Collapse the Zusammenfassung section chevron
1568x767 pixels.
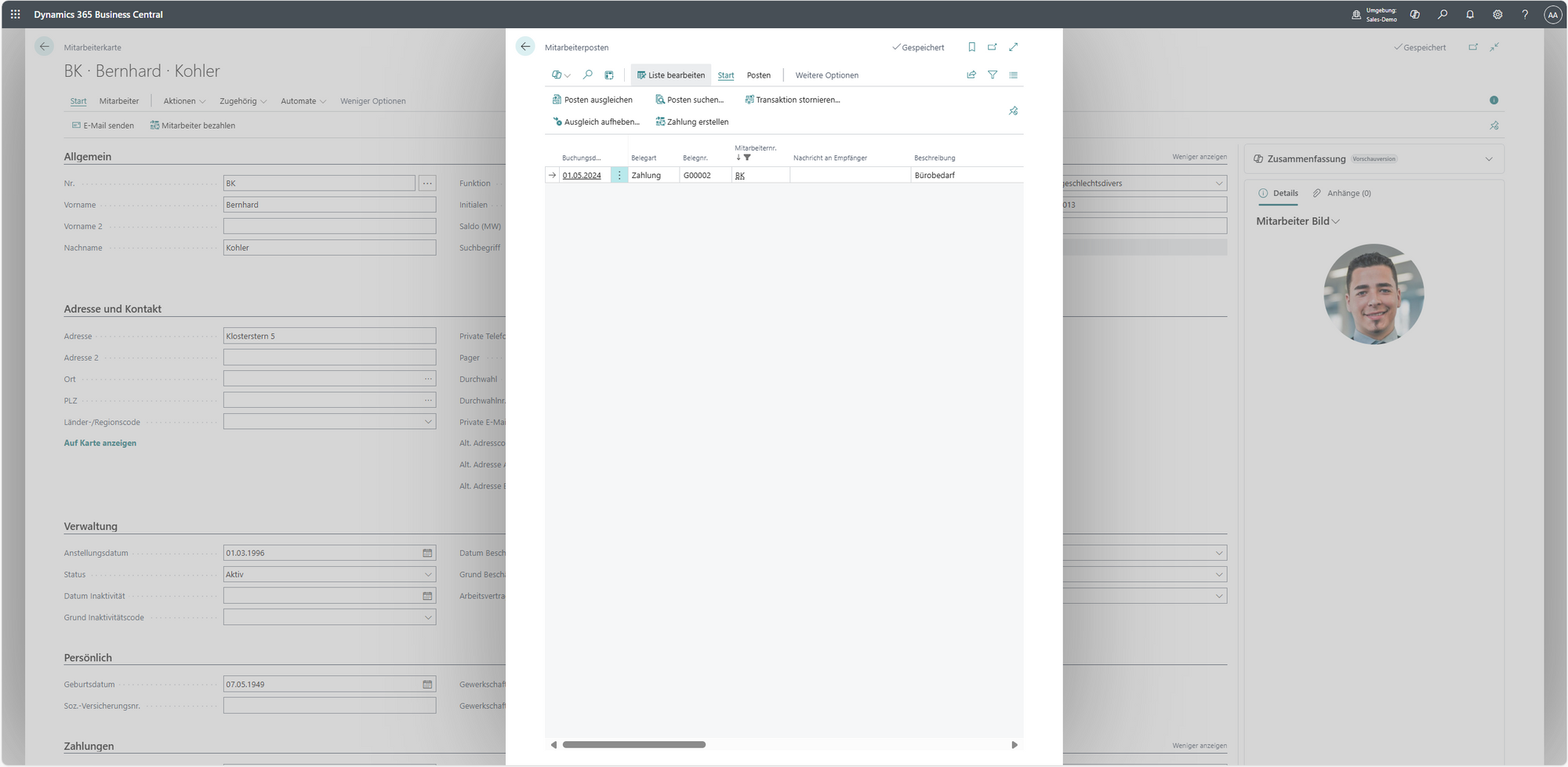(1488, 159)
